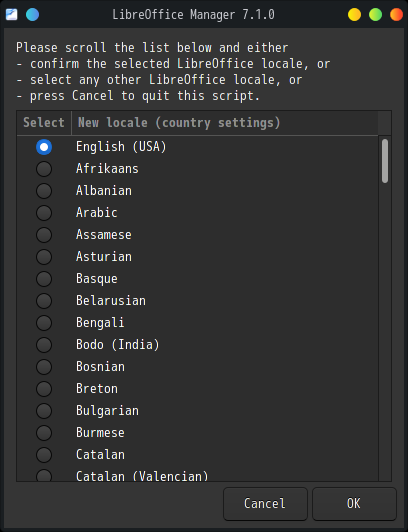
Task: Confirm the locale with OK button
Action: pyautogui.click(x=354, y=504)
